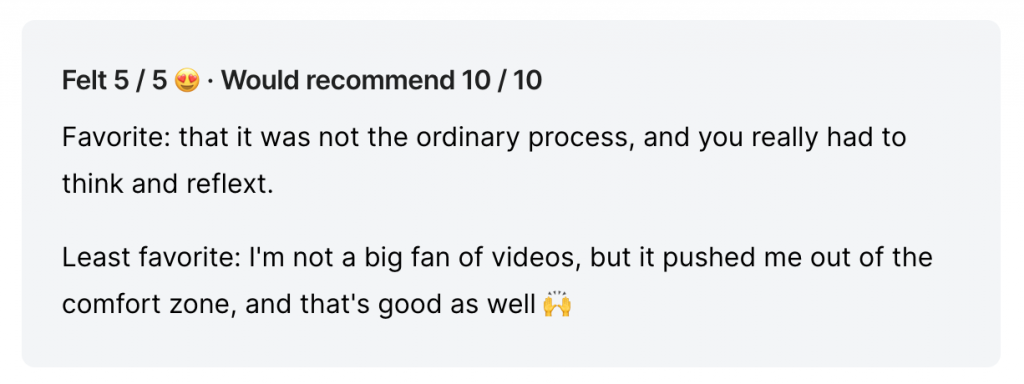1024x384 pixels.
Task: Click the misspelled word 'reflext.'
Action: 229,185
